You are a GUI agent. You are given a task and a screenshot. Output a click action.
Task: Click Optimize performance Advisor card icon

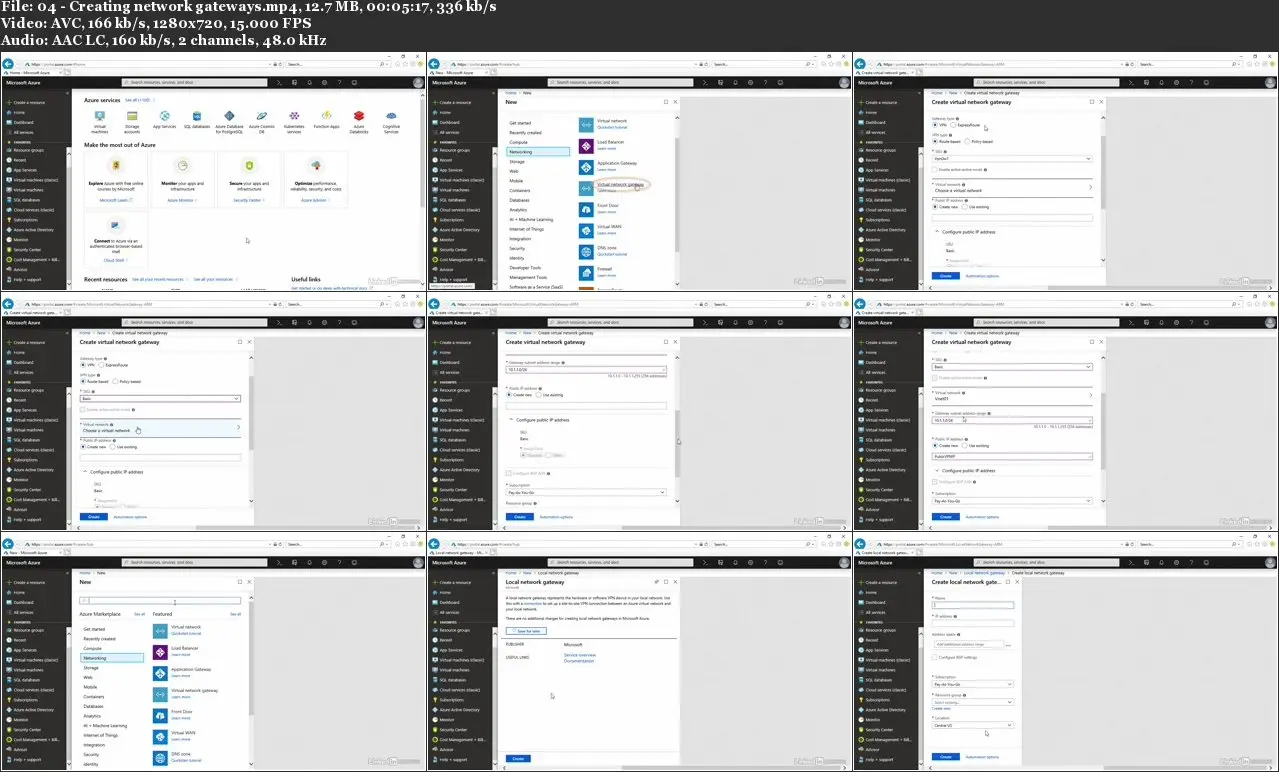pos(316,166)
